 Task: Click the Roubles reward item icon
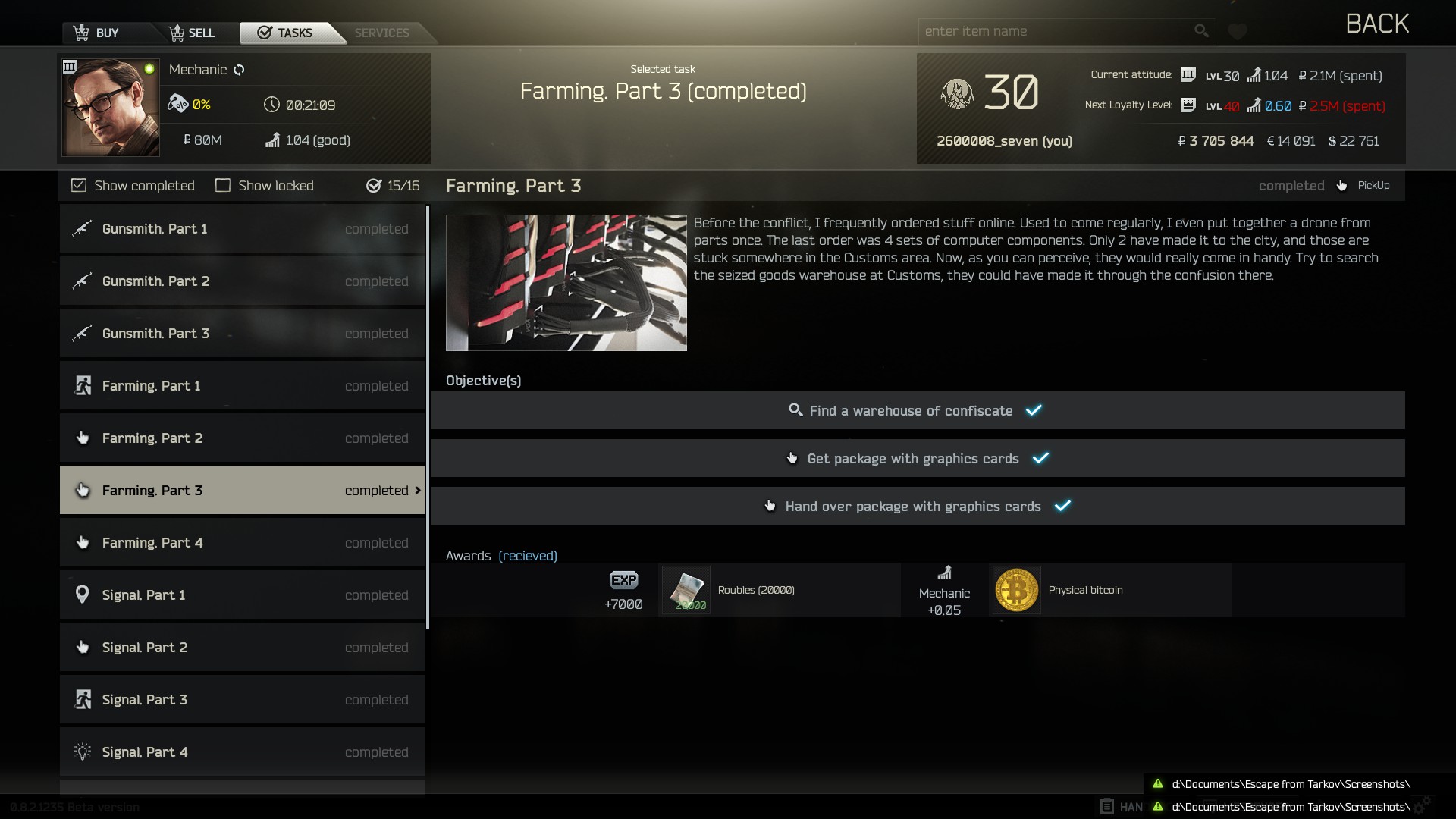tap(686, 590)
